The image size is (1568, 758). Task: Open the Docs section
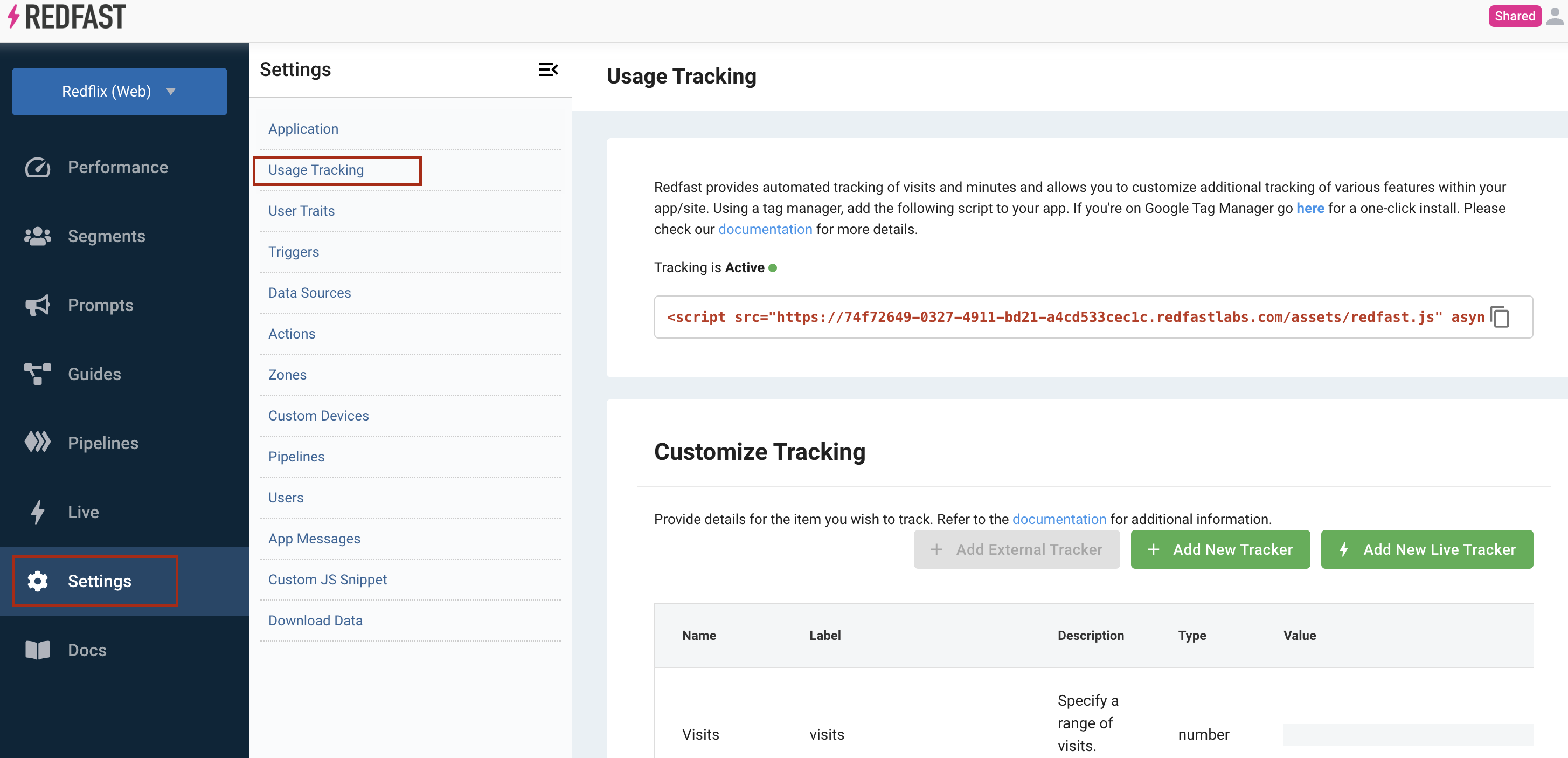tap(87, 650)
